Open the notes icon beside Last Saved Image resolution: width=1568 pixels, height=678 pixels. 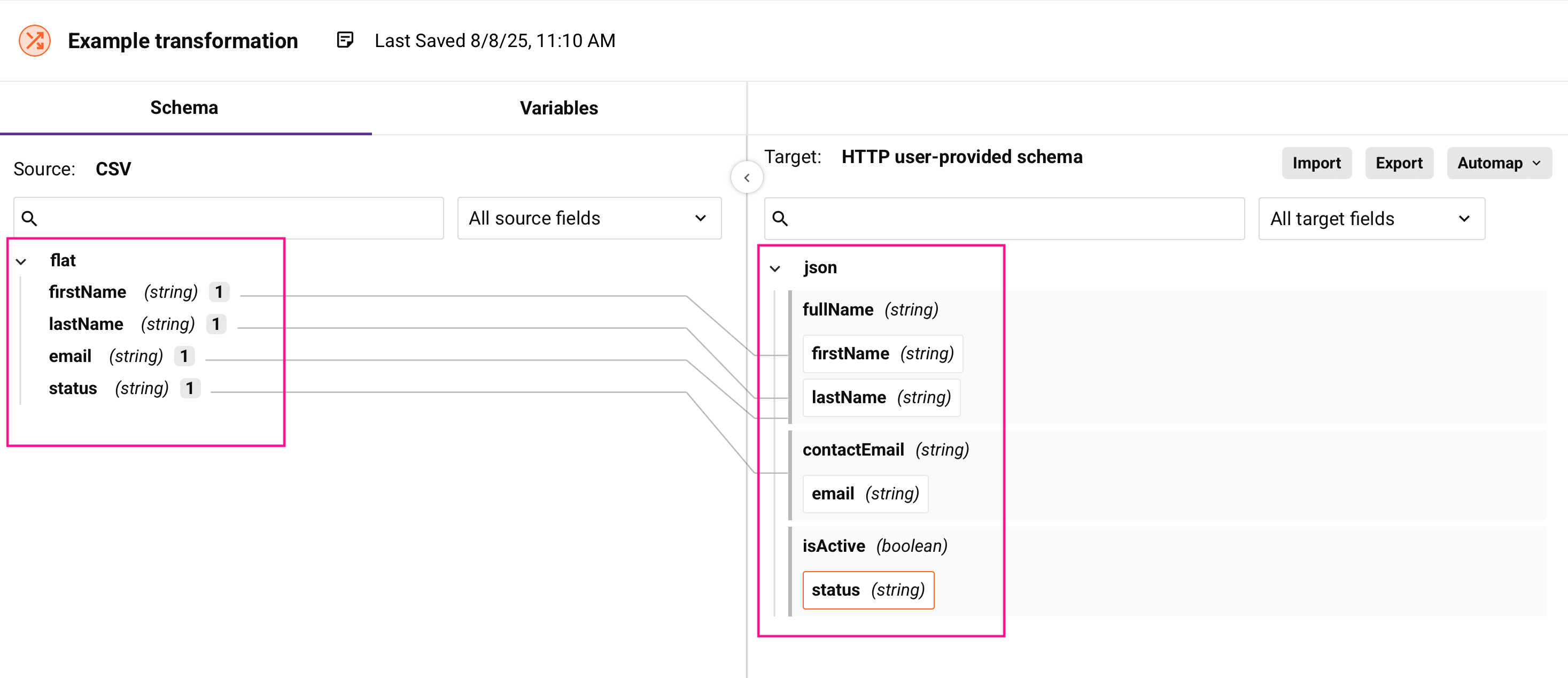click(345, 40)
